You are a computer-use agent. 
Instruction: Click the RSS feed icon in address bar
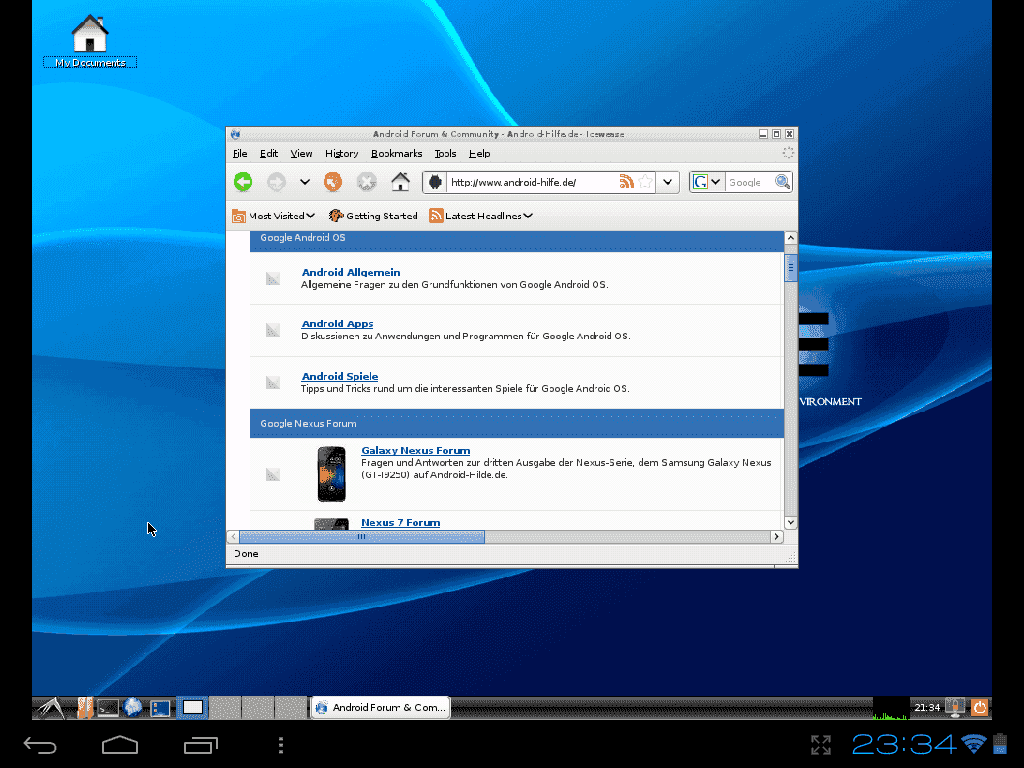click(x=626, y=182)
